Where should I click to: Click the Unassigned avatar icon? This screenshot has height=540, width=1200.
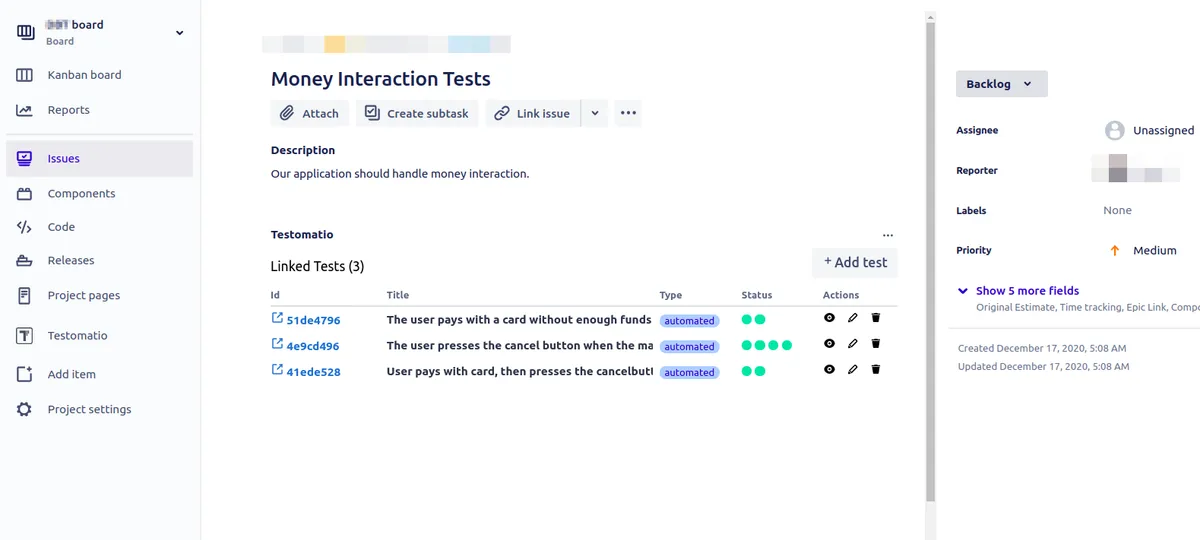coord(1115,131)
